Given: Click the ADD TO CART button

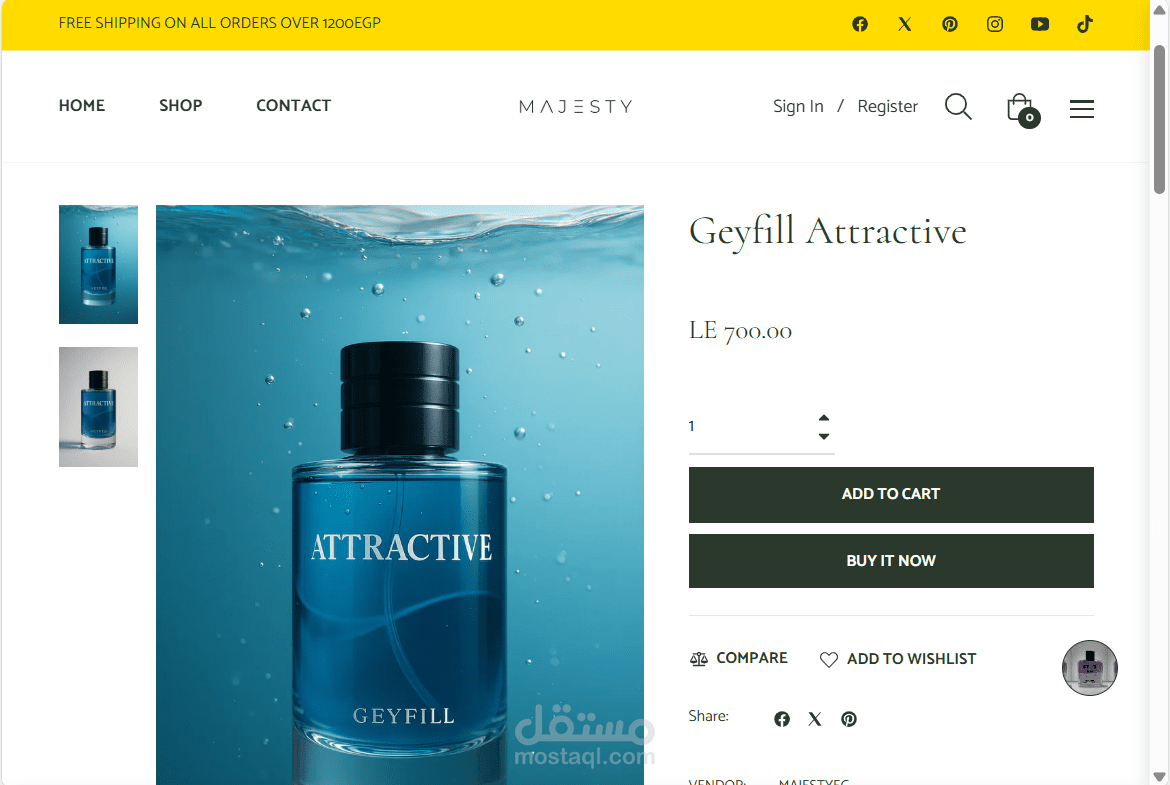Looking at the screenshot, I should (x=891, y=495).
